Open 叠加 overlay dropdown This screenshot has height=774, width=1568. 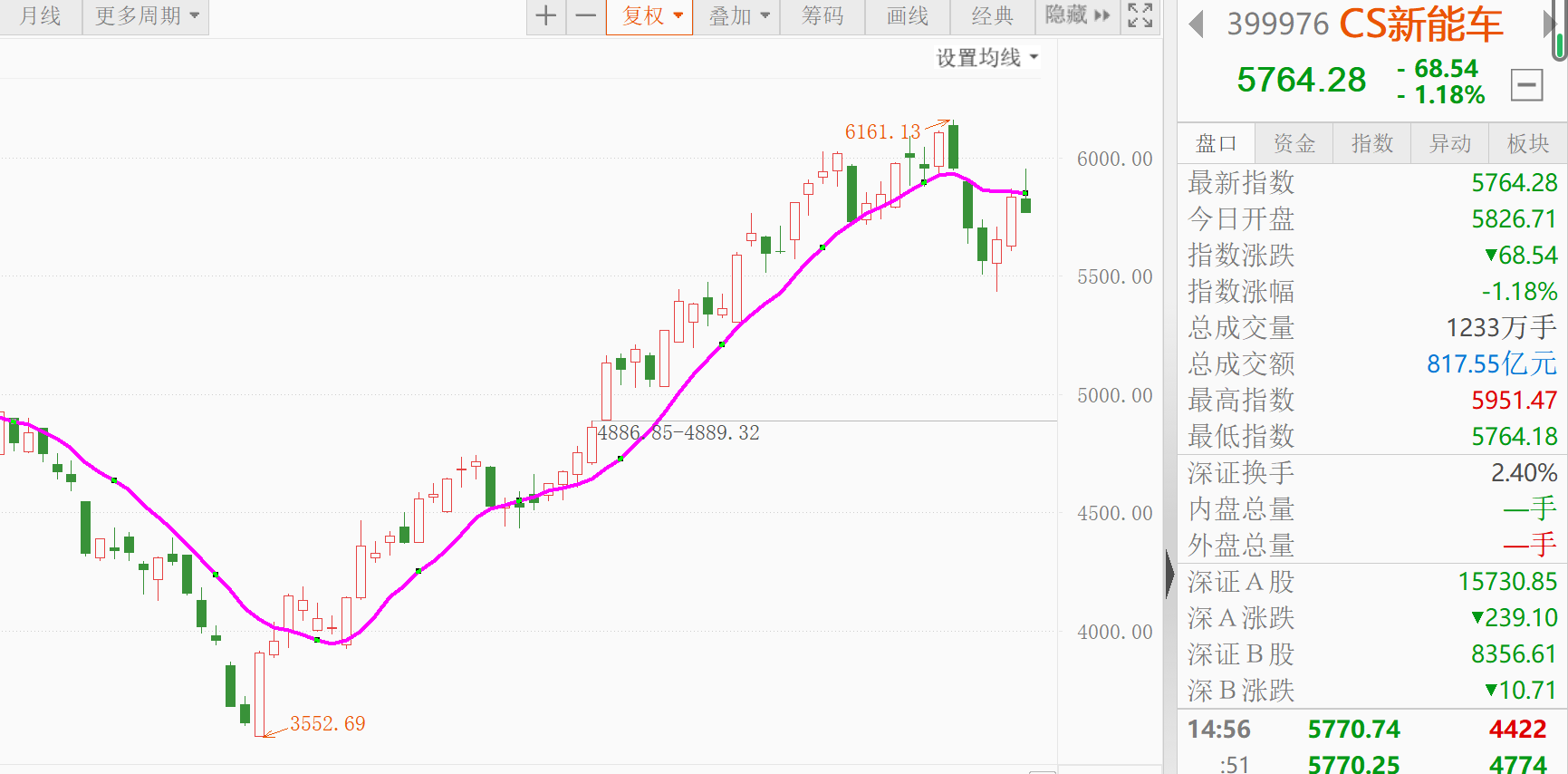(737, 16)
